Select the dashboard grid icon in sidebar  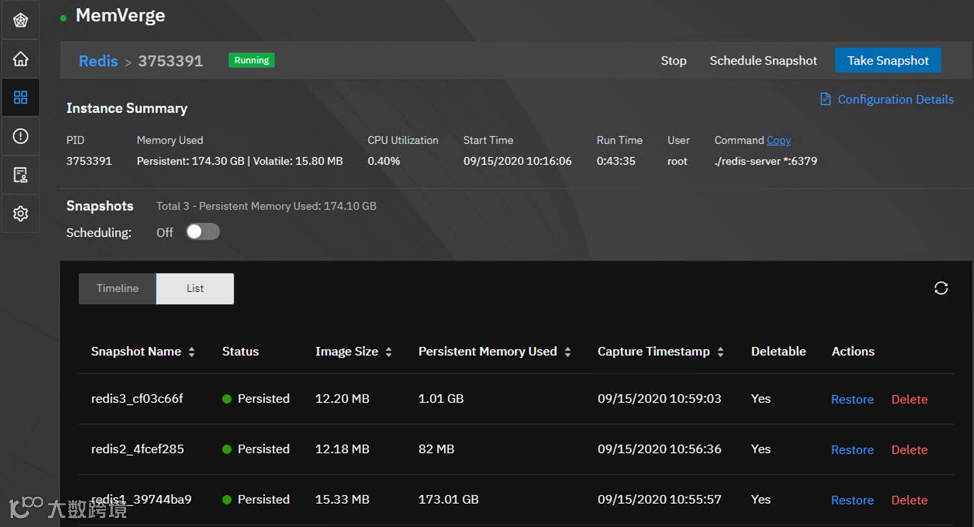tap(20, 98)
